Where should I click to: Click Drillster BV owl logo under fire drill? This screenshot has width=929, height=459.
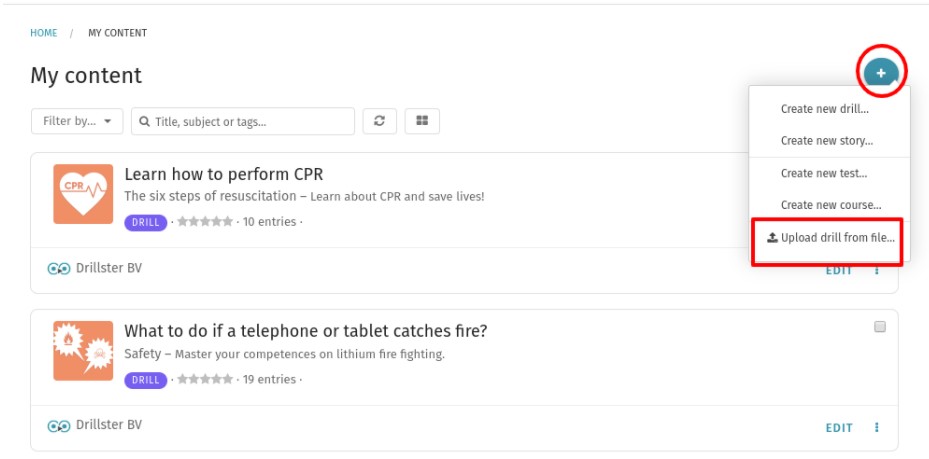pyautogui.click(x=59, y=426)
